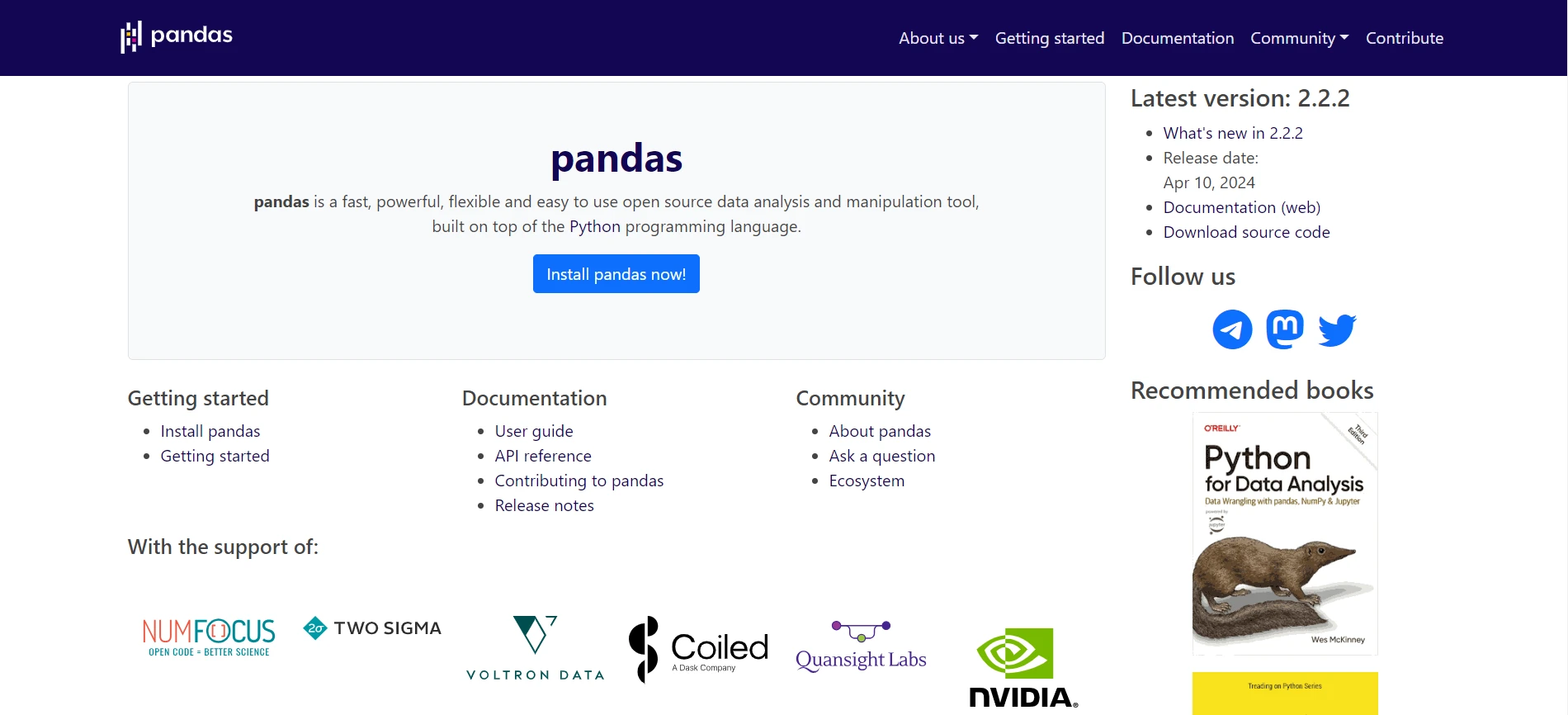Click the Coiled sponsor logo
Image resolution: width=1568 pixels, height=715 pixels.
point(698,650)
